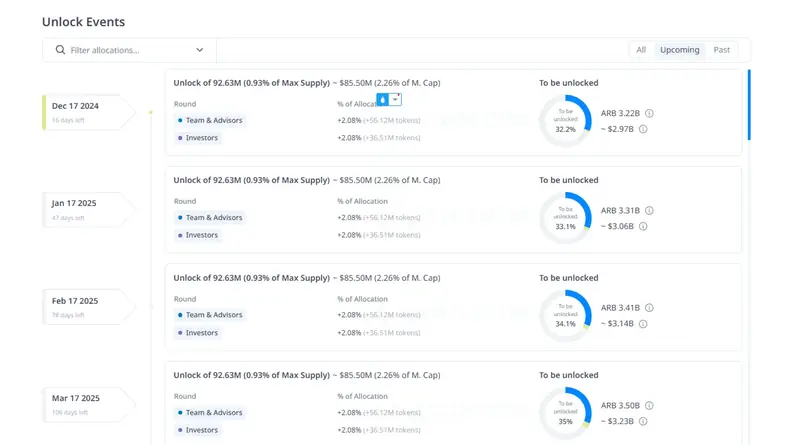Viewport: 800px width, 445px height.
Task: Click the 35% to-be-unlocked donut chart
Action: 565,413
